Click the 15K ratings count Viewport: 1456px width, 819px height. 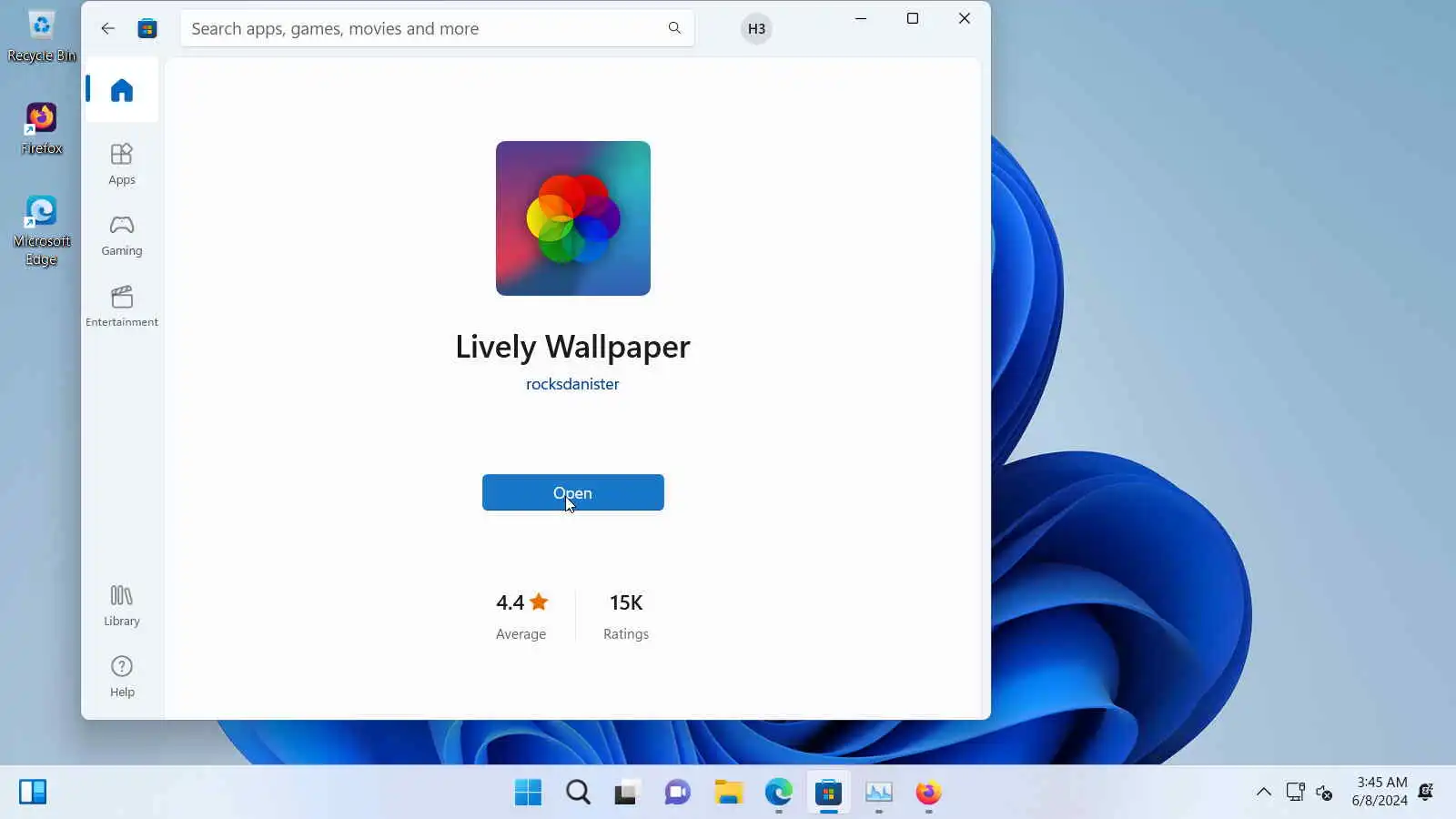[626, 616]
